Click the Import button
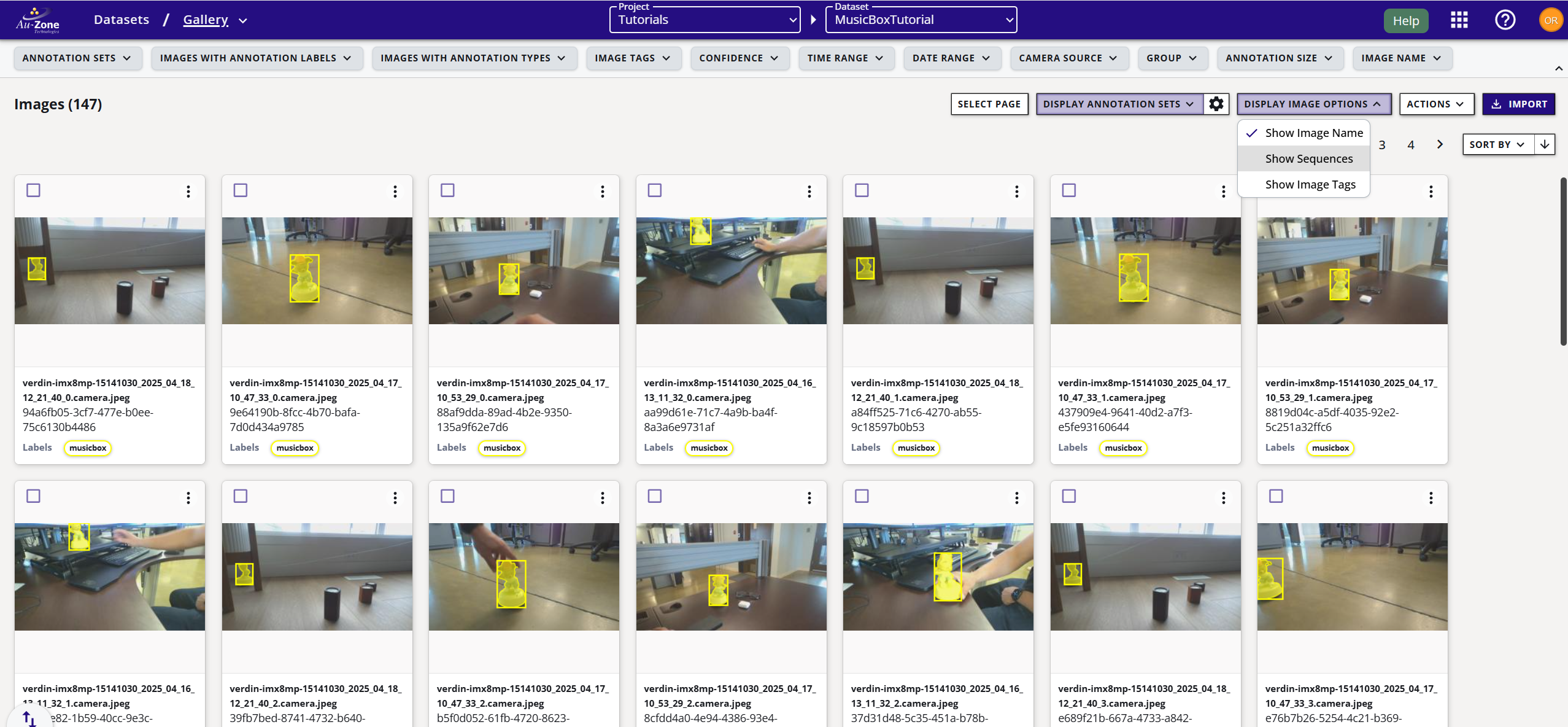Viewport: 1568px width, 727px height. [1519, 104]
